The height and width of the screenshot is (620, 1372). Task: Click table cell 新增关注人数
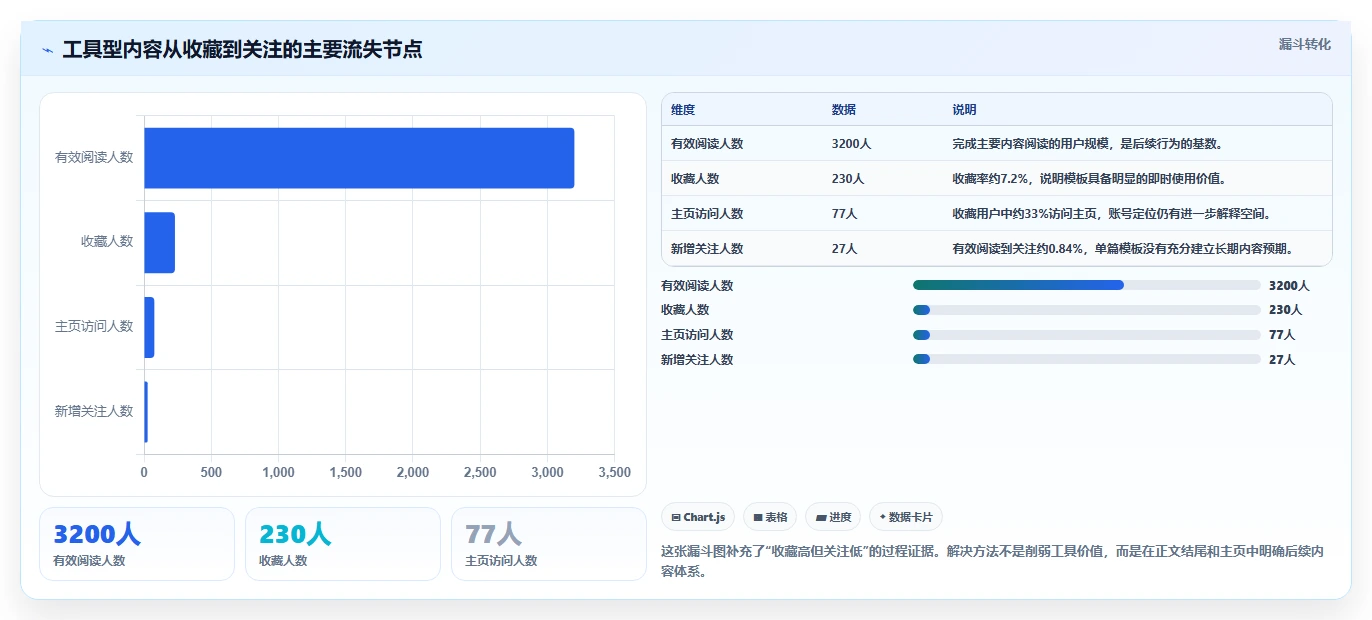click(707, 249)
